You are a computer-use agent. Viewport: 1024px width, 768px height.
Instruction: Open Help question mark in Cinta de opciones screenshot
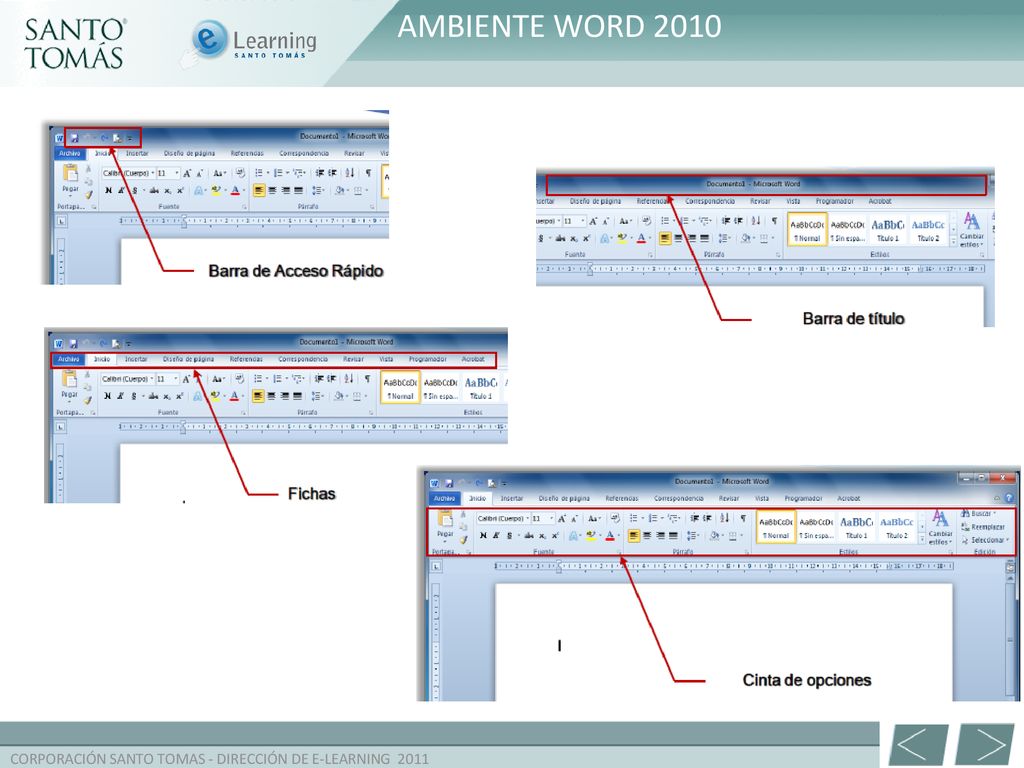point(1009,498)
